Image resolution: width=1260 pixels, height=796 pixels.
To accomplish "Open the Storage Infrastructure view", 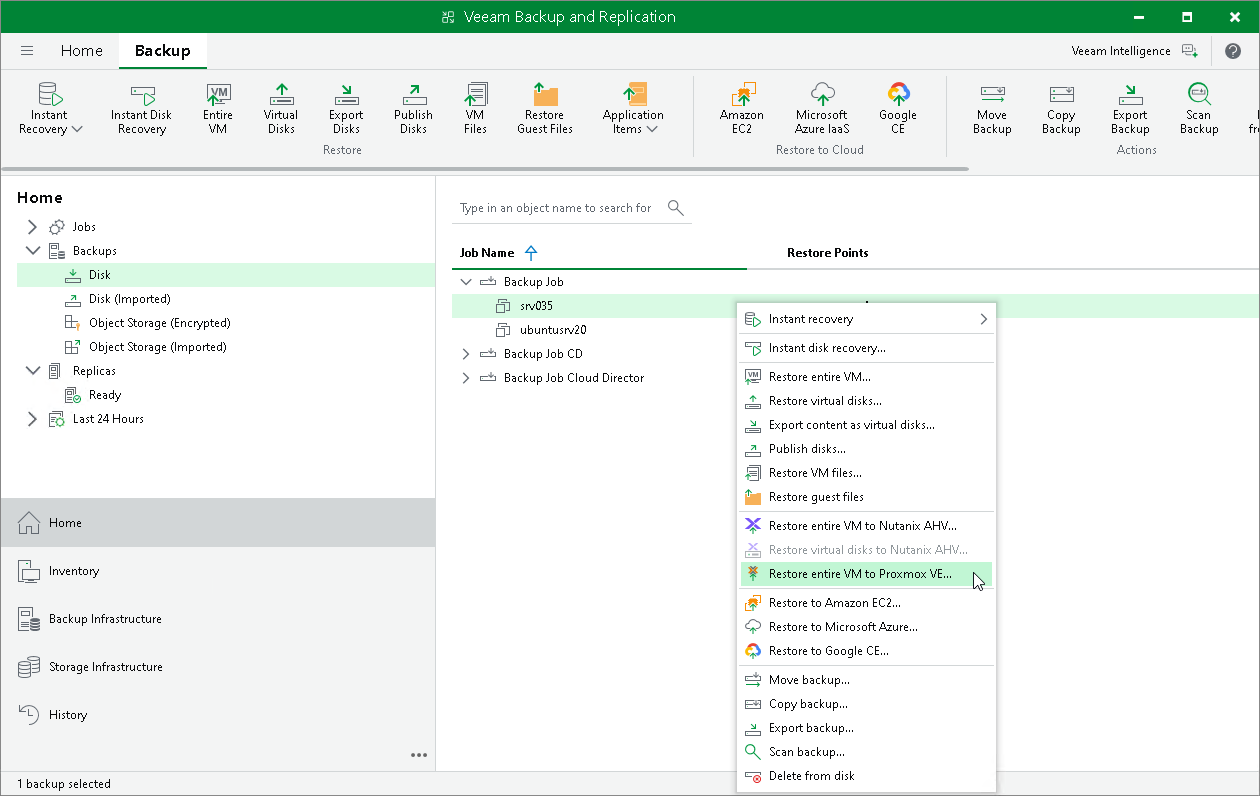I will 218,667.
